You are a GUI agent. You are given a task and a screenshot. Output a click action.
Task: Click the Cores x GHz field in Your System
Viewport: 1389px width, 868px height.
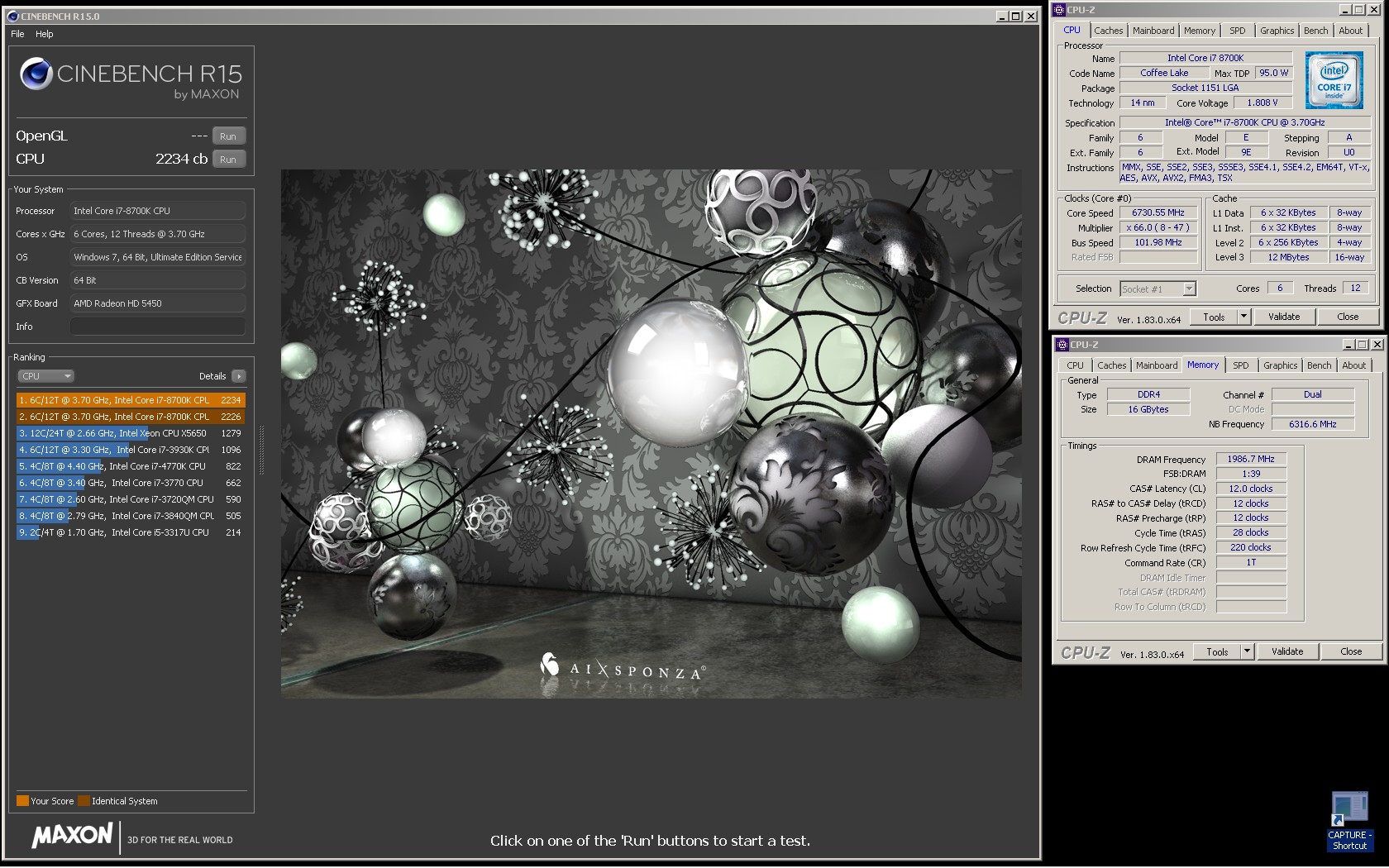coord(158,234)
